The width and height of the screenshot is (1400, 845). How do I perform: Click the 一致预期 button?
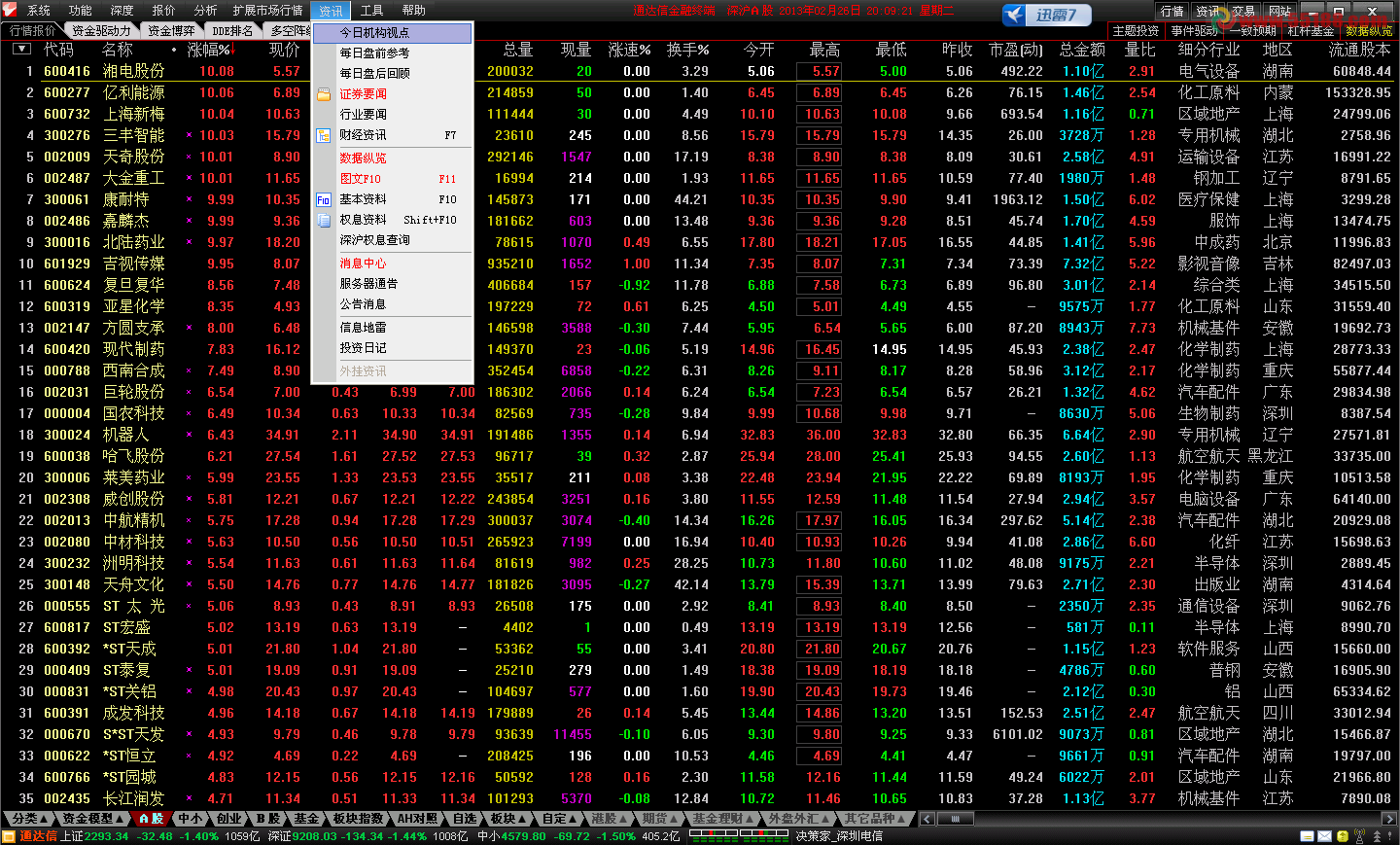coord(1252,31)
